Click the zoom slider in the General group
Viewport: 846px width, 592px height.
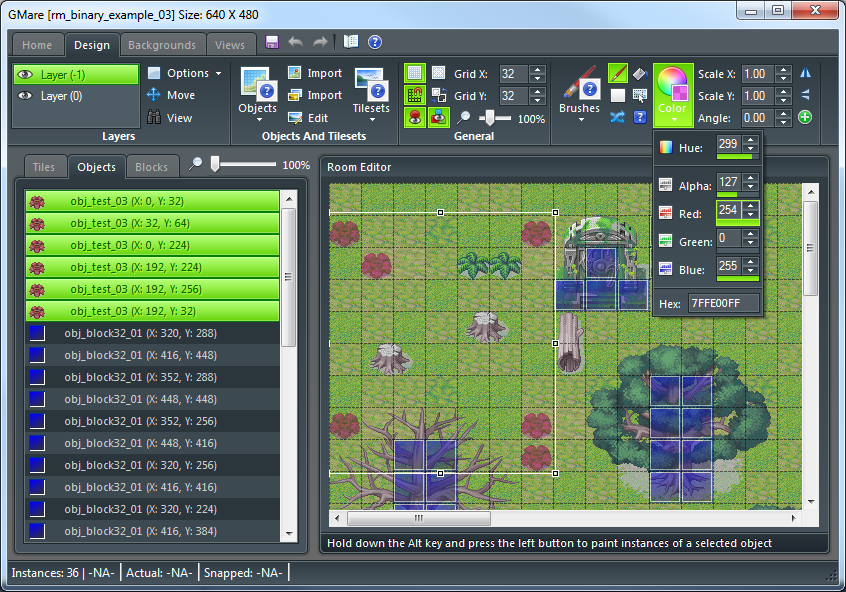click(492, 118)
